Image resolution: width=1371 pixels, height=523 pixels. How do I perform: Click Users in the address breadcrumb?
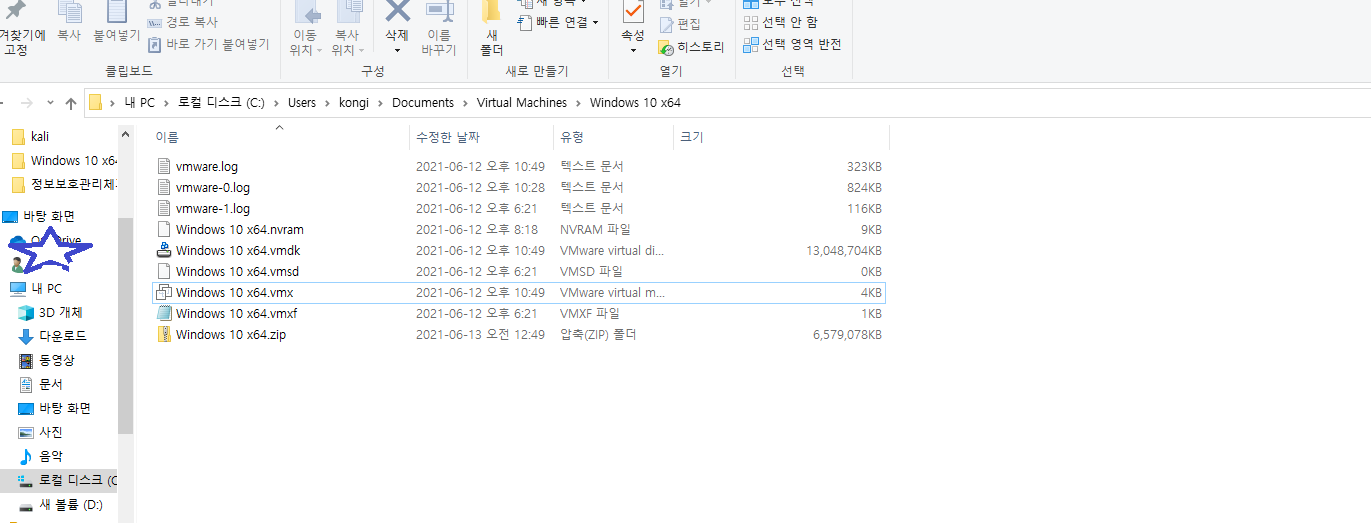point(302,102)
